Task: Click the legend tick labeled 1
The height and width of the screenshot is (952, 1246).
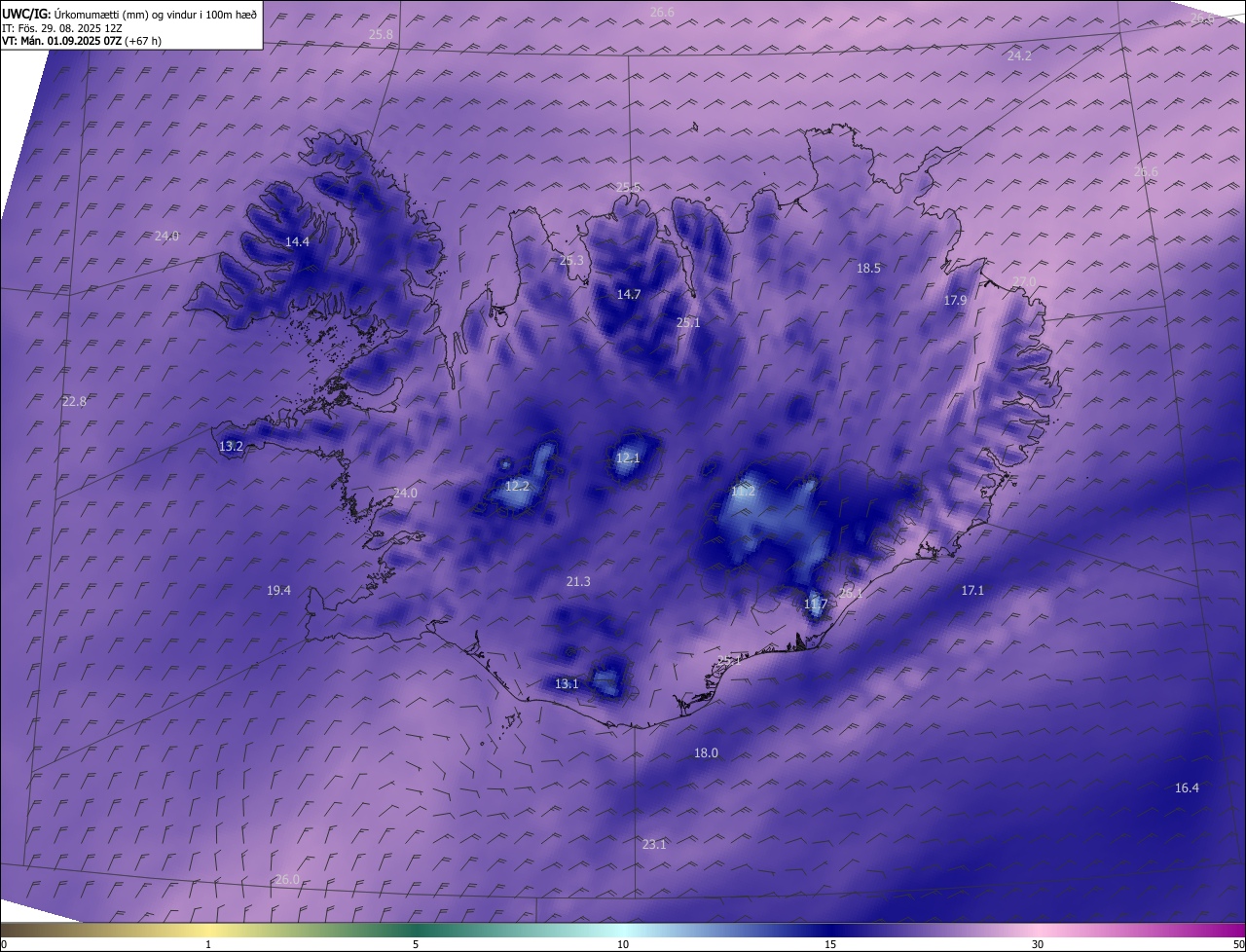Action: (x=208, y=944)
